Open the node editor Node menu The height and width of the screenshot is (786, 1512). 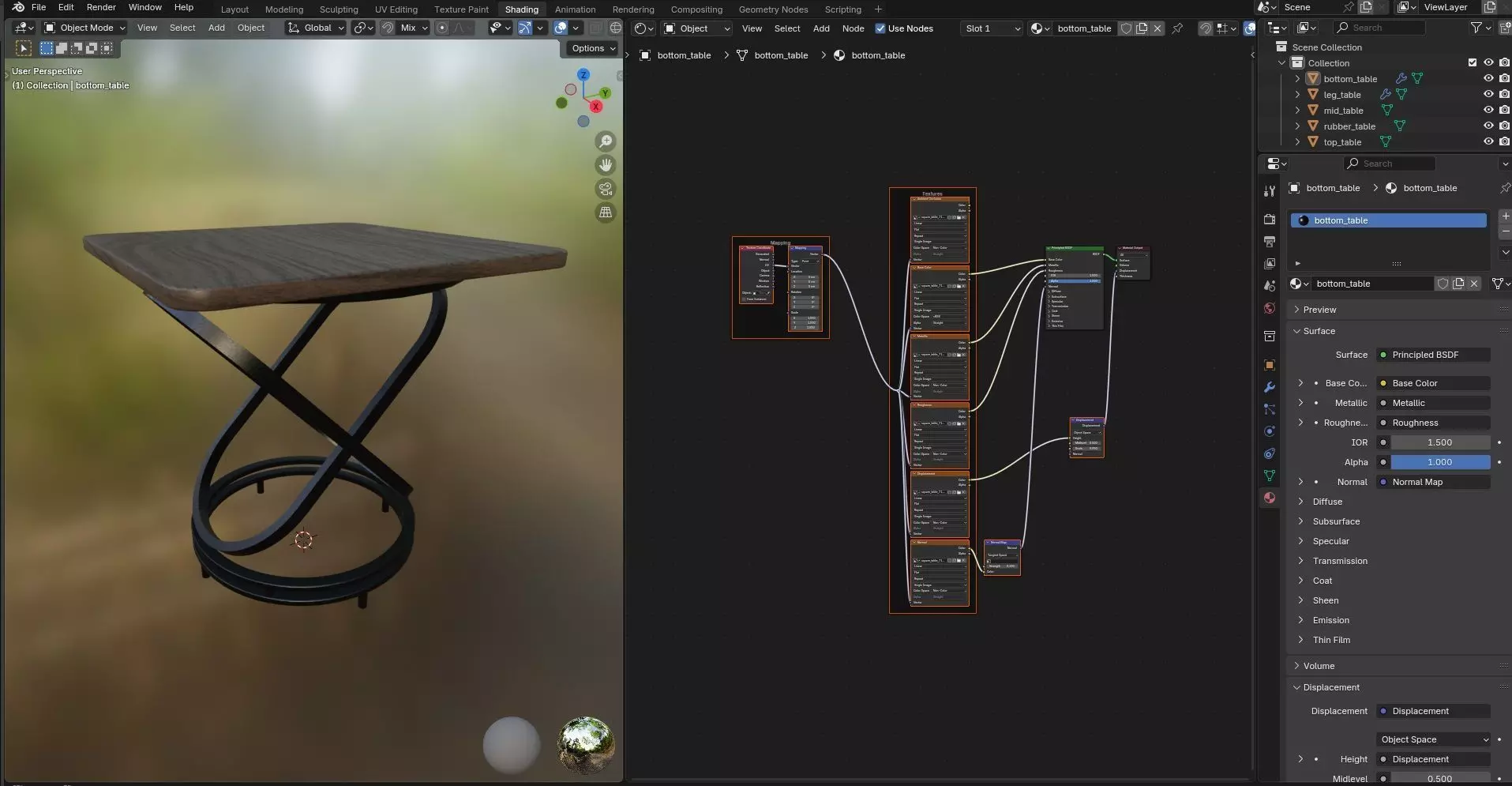click(853, 28)
